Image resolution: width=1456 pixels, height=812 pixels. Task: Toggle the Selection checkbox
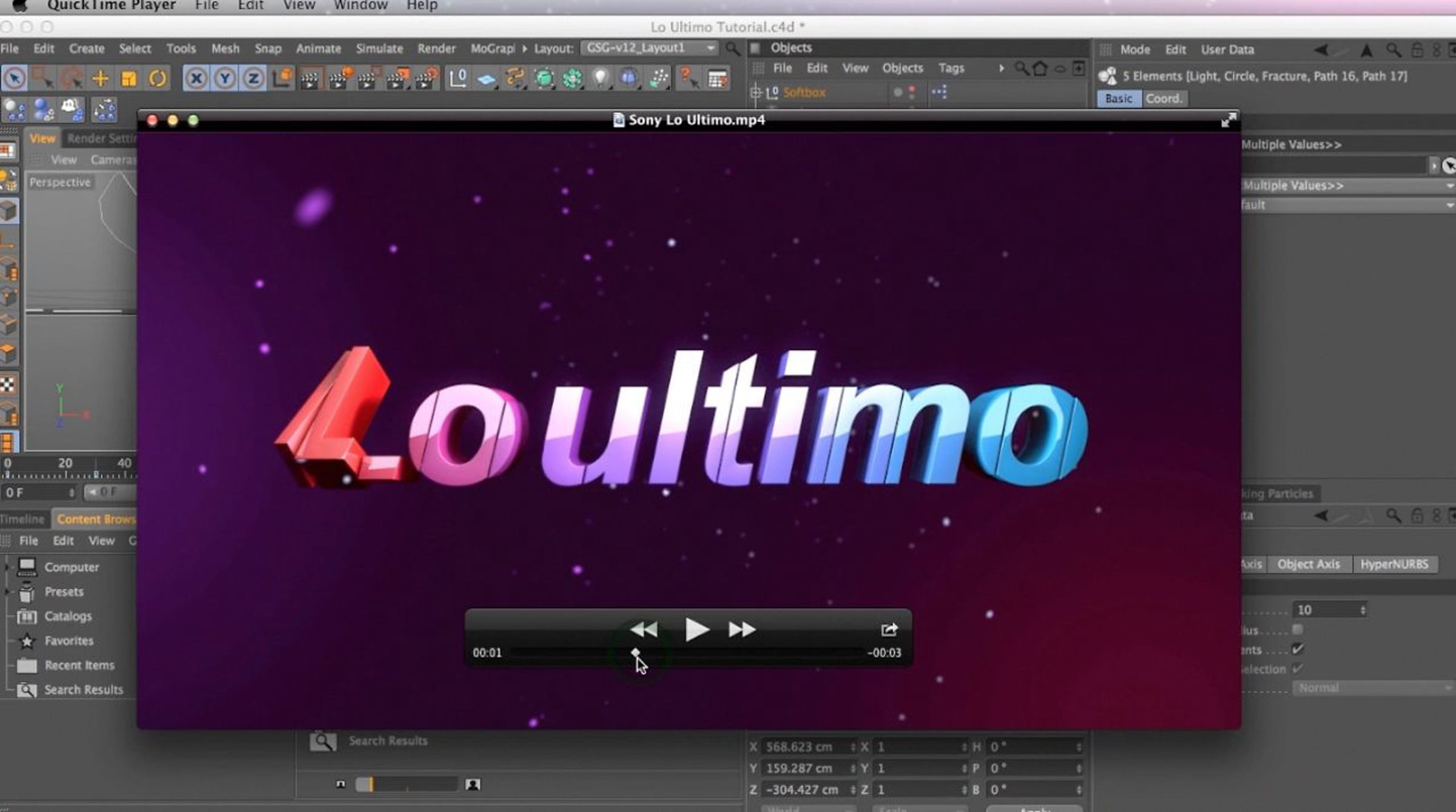(1298, 669)
